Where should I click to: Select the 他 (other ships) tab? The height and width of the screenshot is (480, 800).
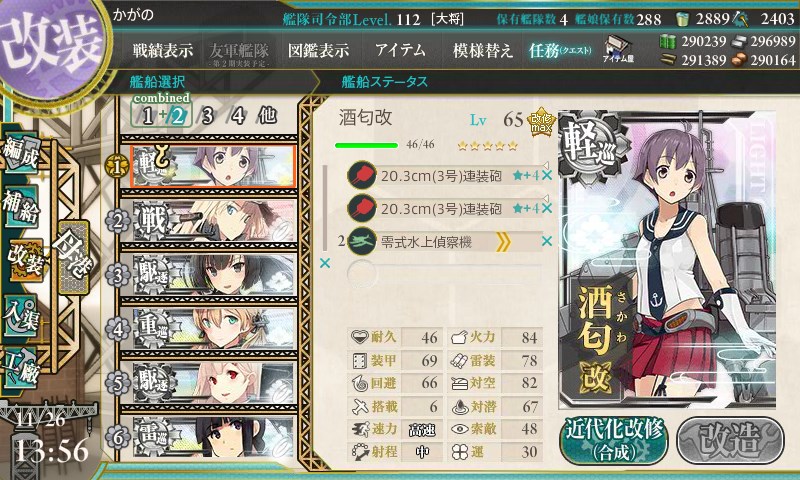(x=267, y=116)
